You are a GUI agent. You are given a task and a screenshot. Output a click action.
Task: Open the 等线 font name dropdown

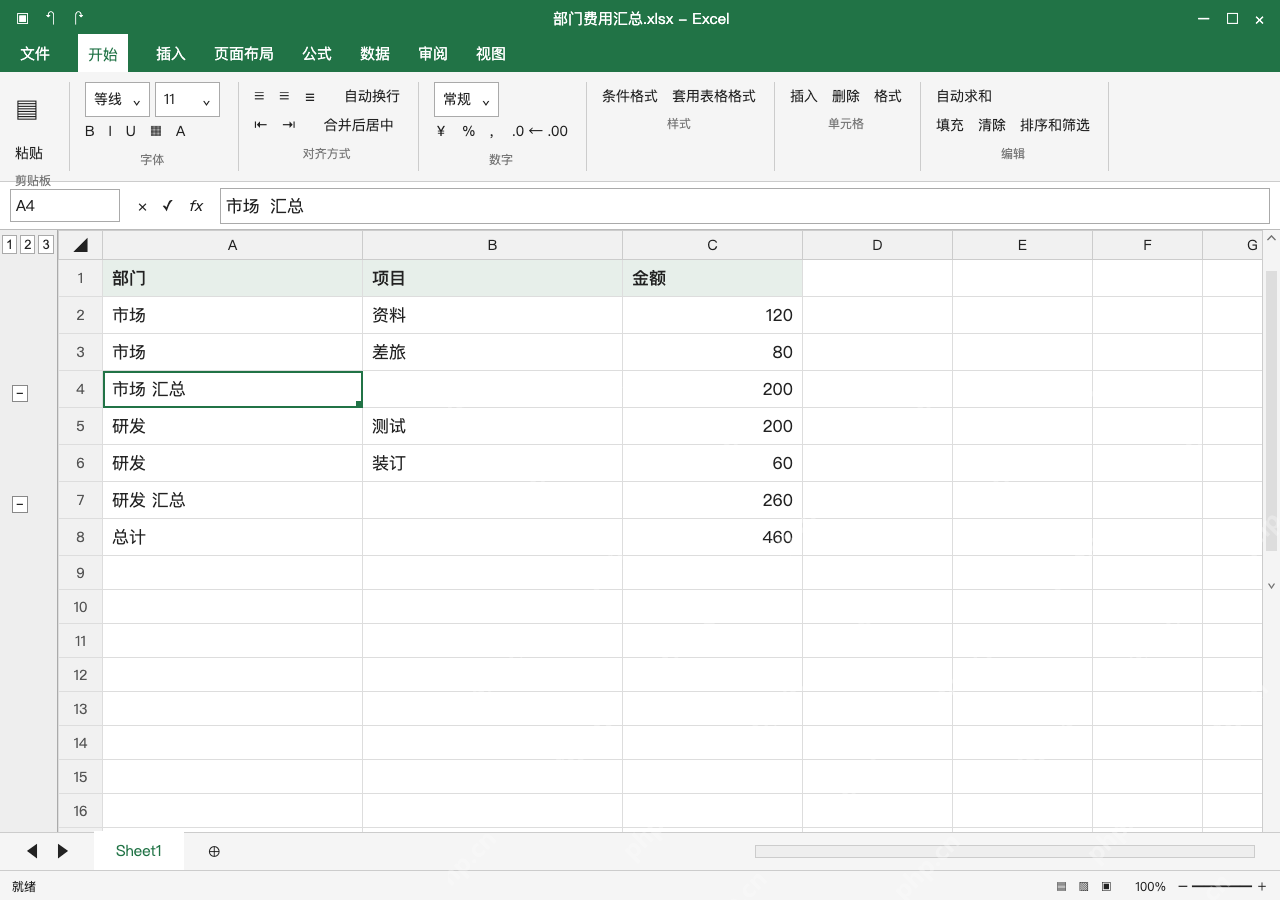tap(117, 100)
